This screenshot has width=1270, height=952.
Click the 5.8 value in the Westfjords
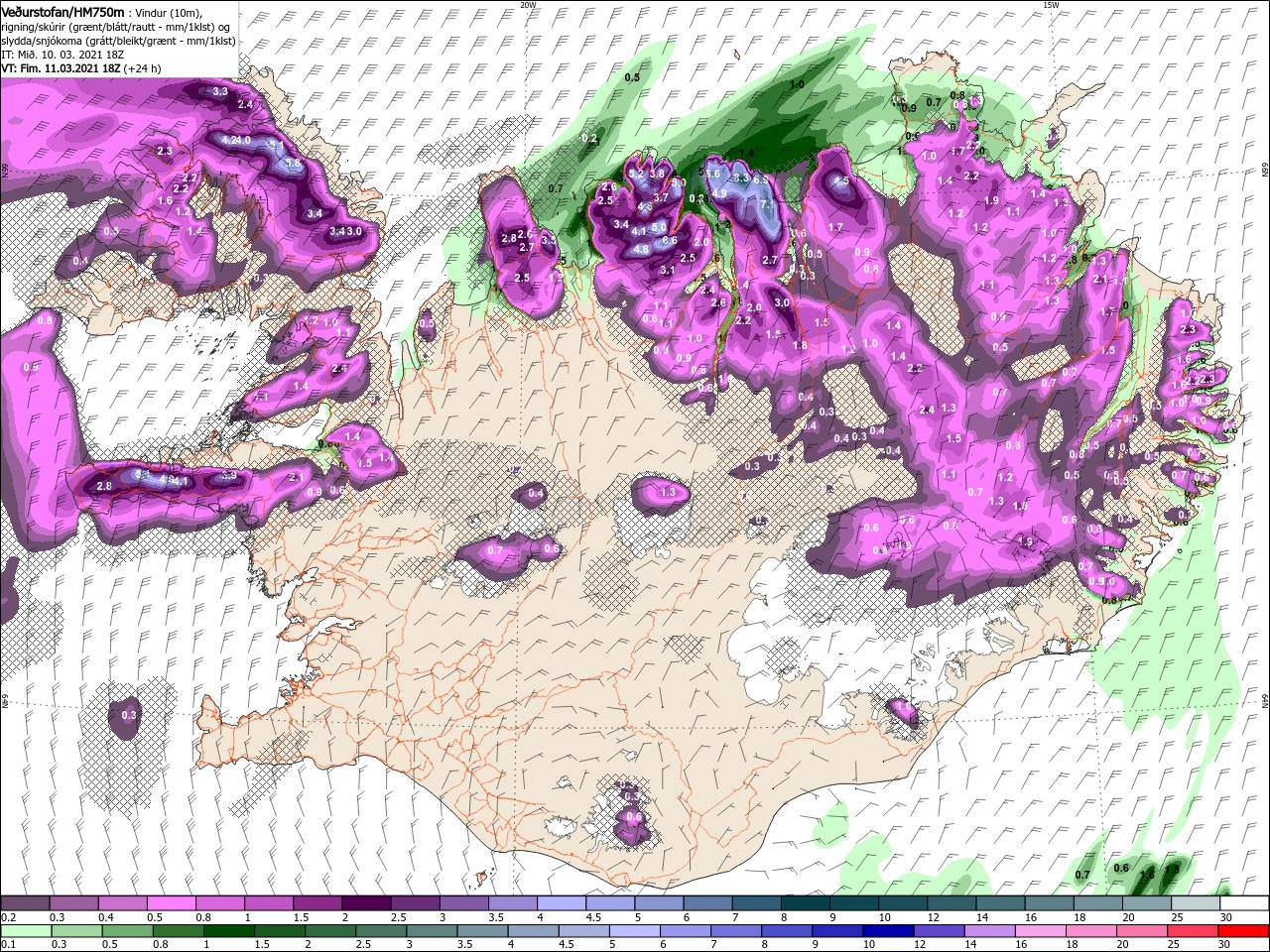tap(293, 163)
